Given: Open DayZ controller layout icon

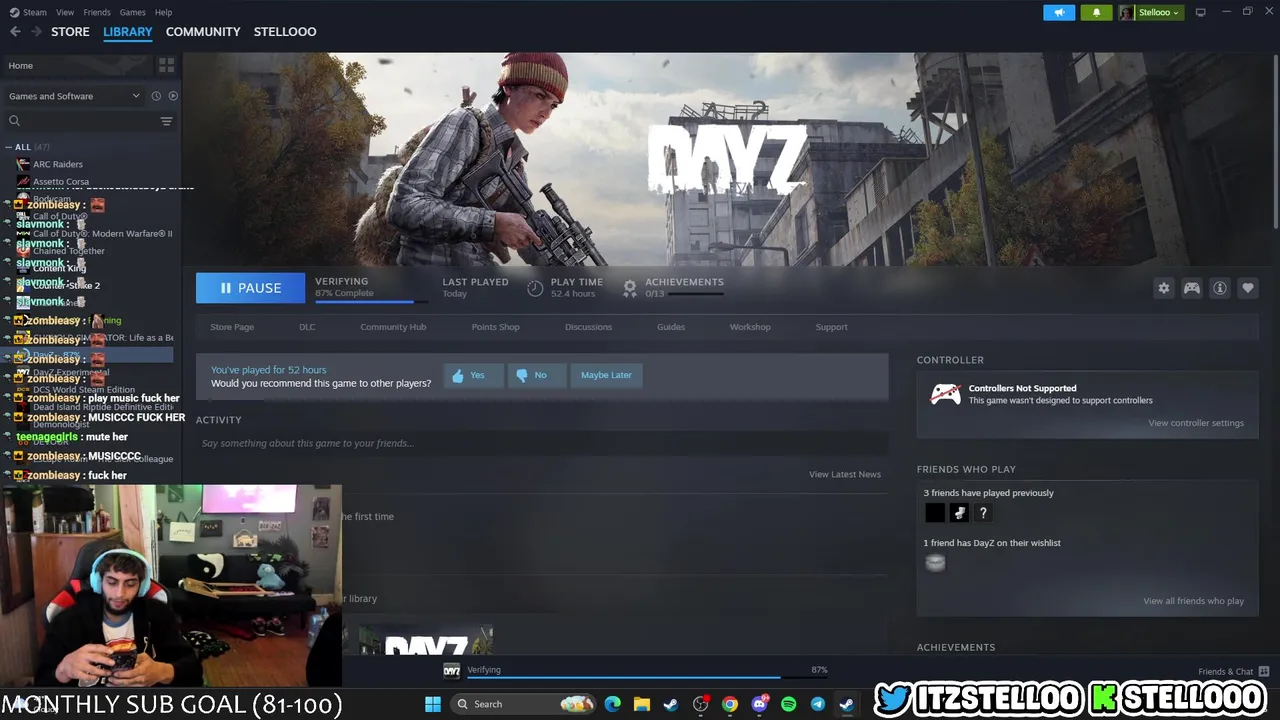Looking at the screenshot, I should pyautogui.click(x=1192, y=288).
